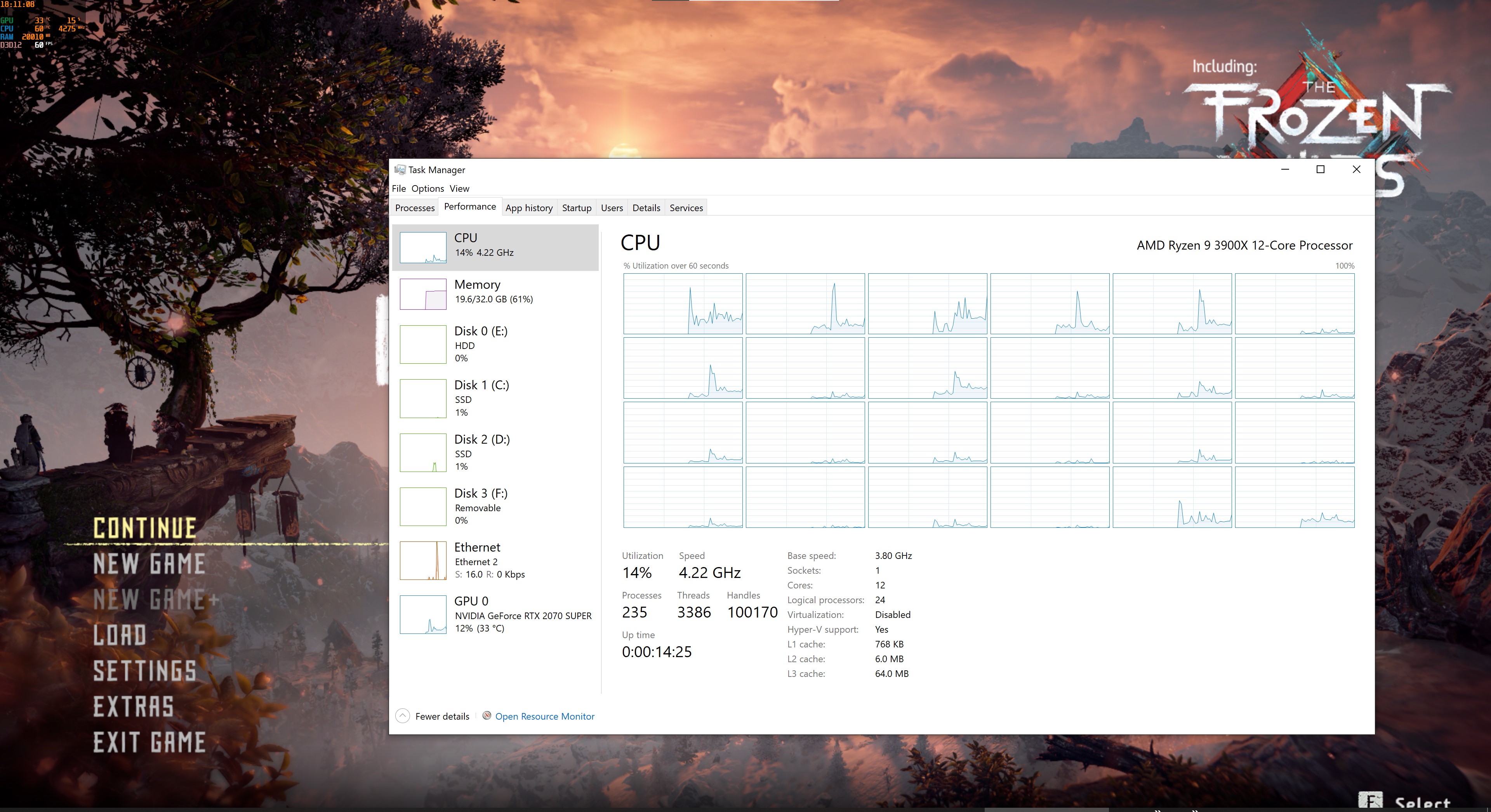Select the Memory performance item
Viewport: 1491px width, 812px height.
pyautogui.click(x=495, y=293)
